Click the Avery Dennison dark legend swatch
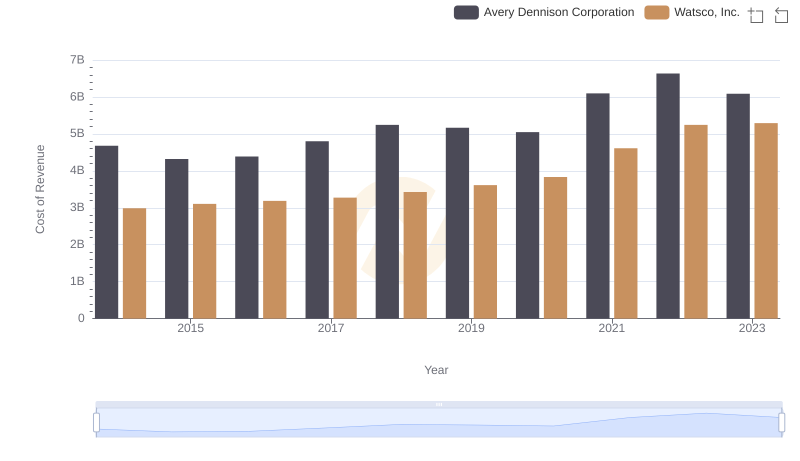The width and height of the screenshot is (800, 461). [466, 12]
